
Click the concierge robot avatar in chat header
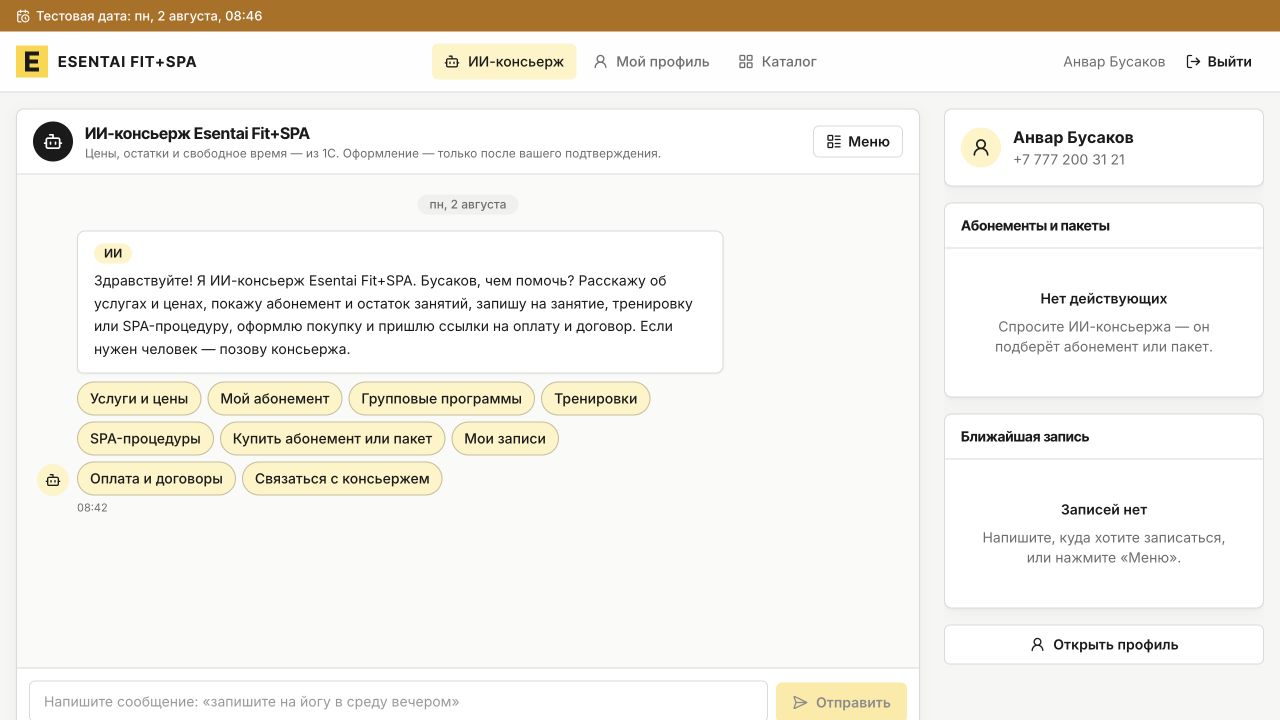[x=53, y=142]
